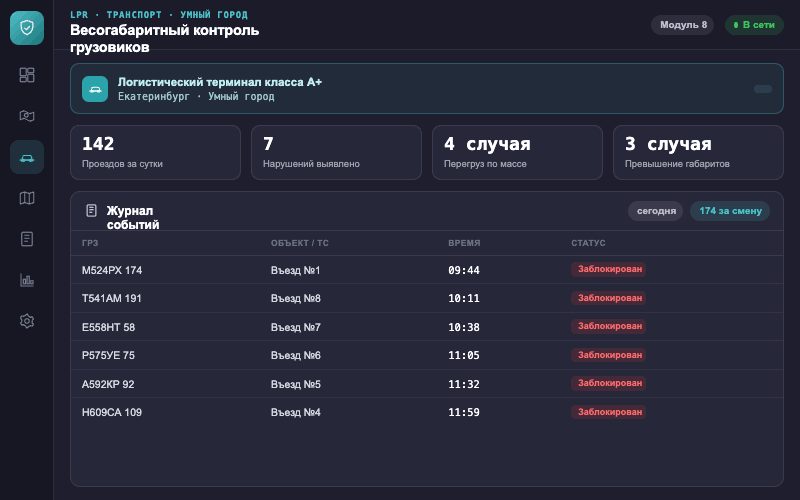Click Въезд №8 cell
Screen dimensions: 800x500
click(295, 298)
